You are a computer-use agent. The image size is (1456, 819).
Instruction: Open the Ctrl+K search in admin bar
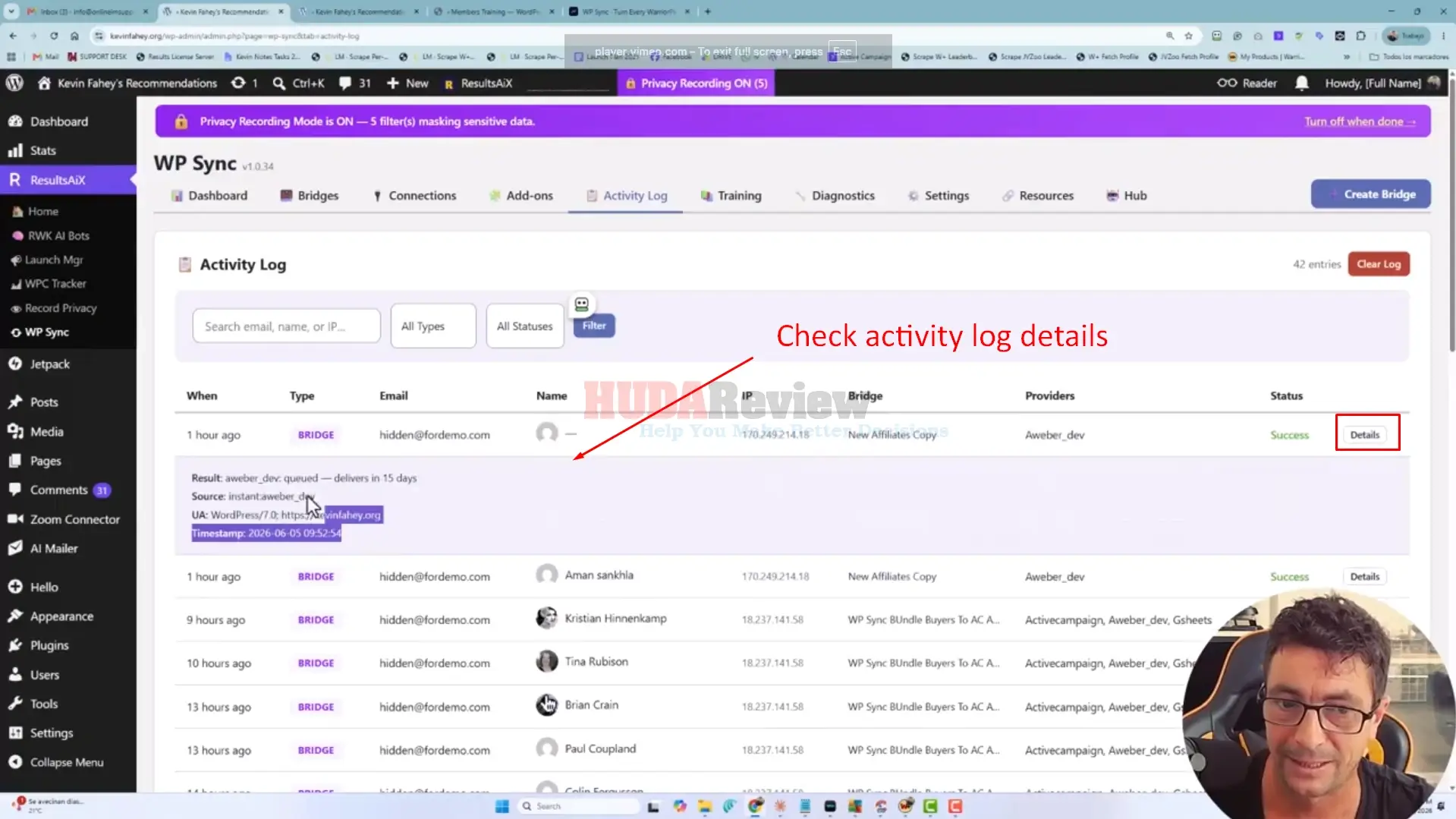(299, 83)
